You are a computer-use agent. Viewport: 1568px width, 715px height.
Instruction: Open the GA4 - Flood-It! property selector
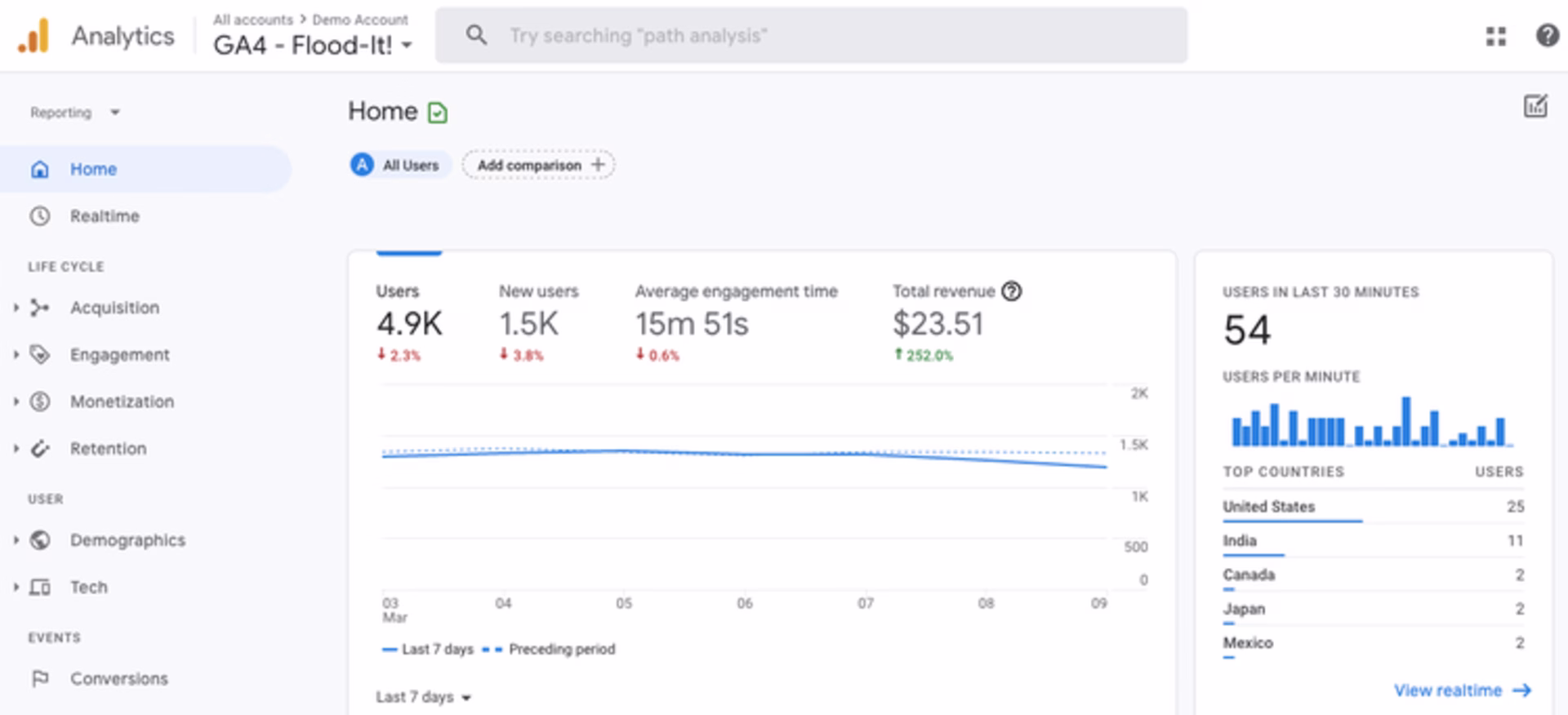tap(312, 46)
